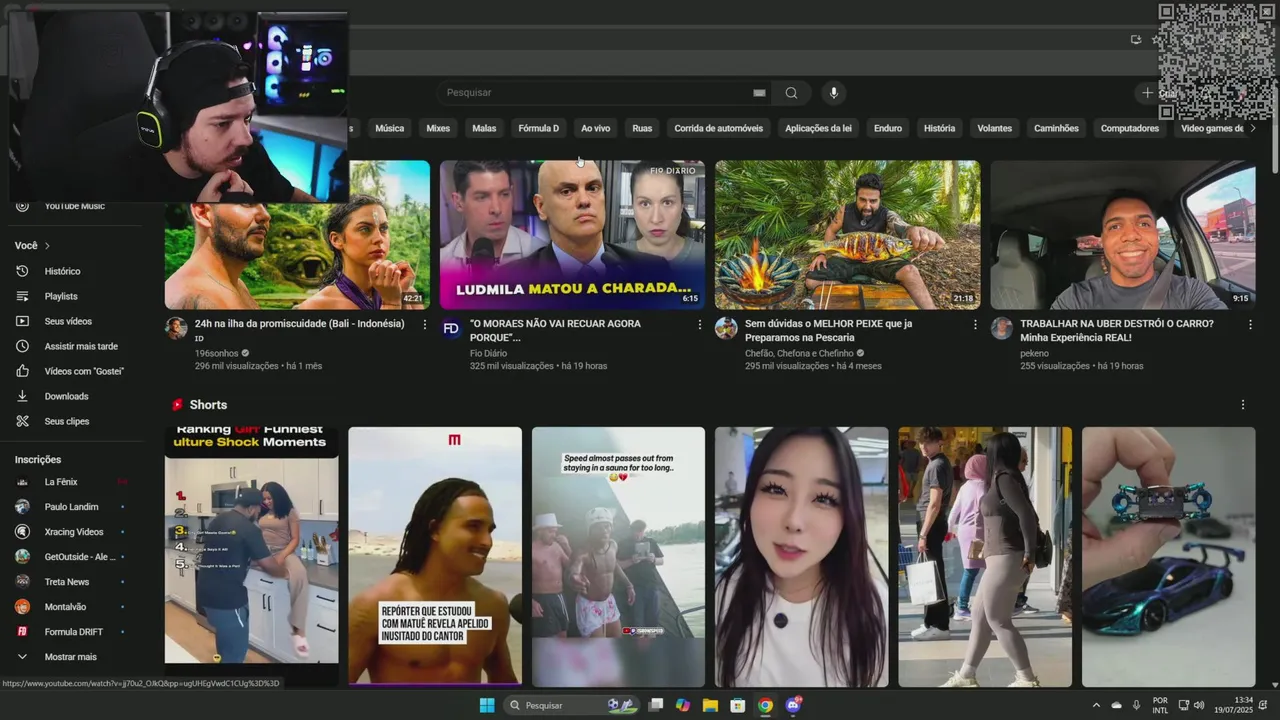Viewport: 1280px width, 720px height.
Task: Open GetOutside - Ale channel subscription
Action: click(80, 557)
